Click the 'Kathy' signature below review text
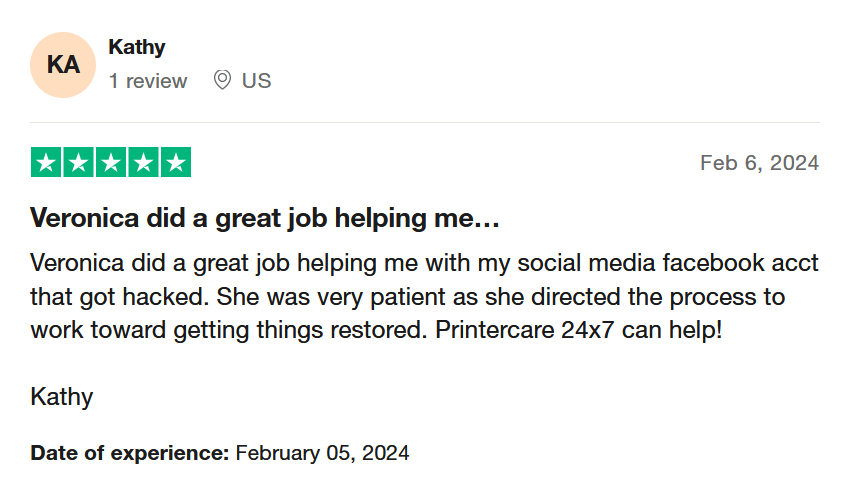This screenshot has width=851, height=486. pos(62,397)
